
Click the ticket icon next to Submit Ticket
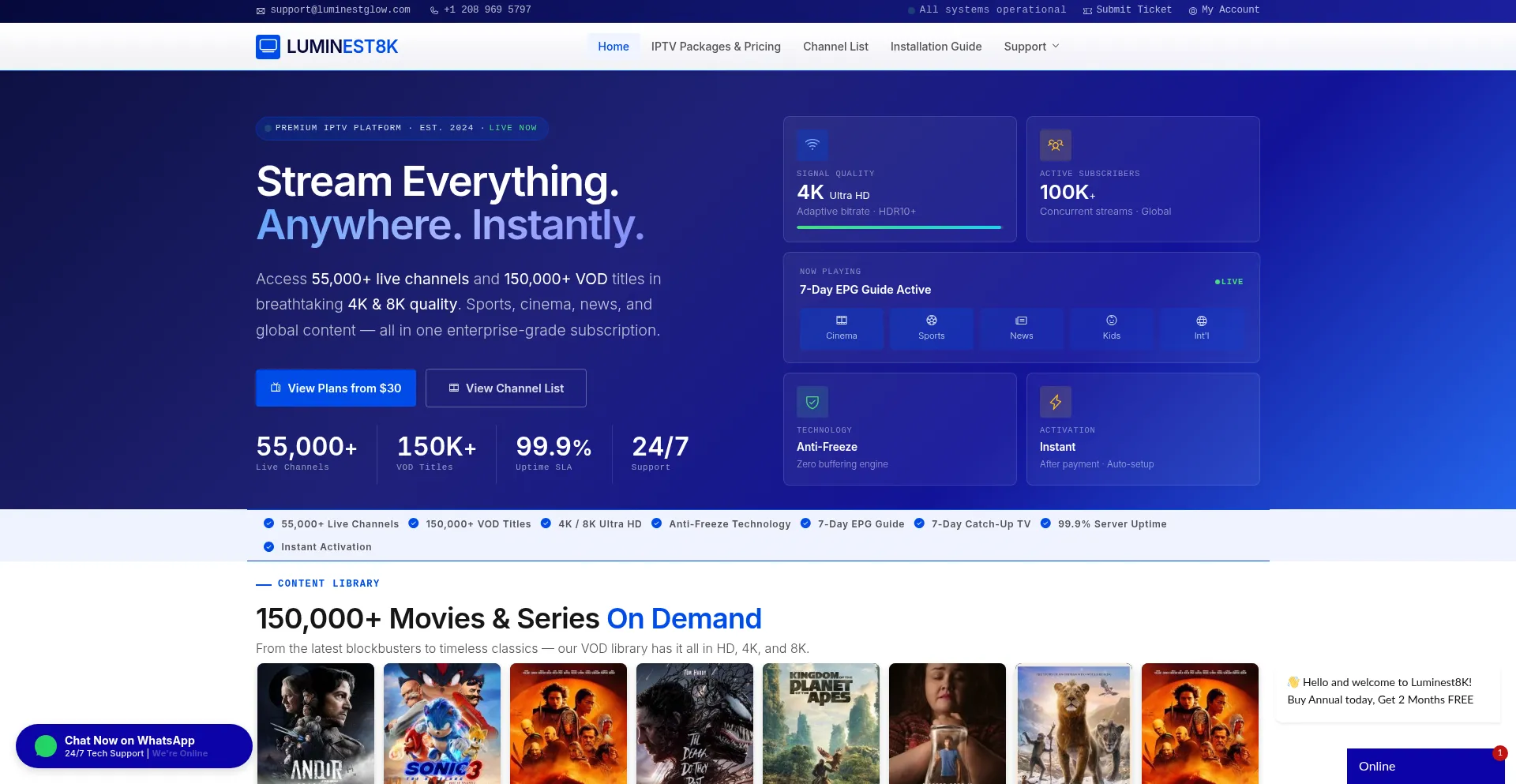click(x=1087, y=11)
